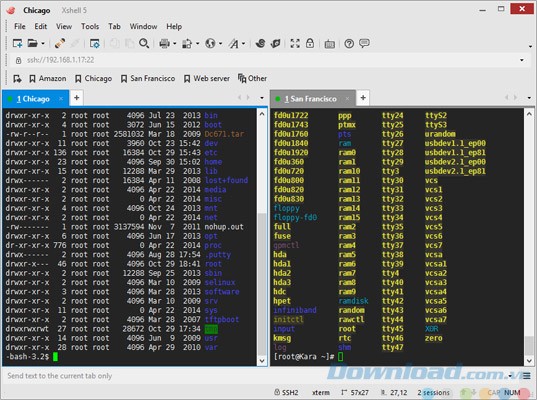Open the Window menu
The image size is (537, 400).
[143, 26]
